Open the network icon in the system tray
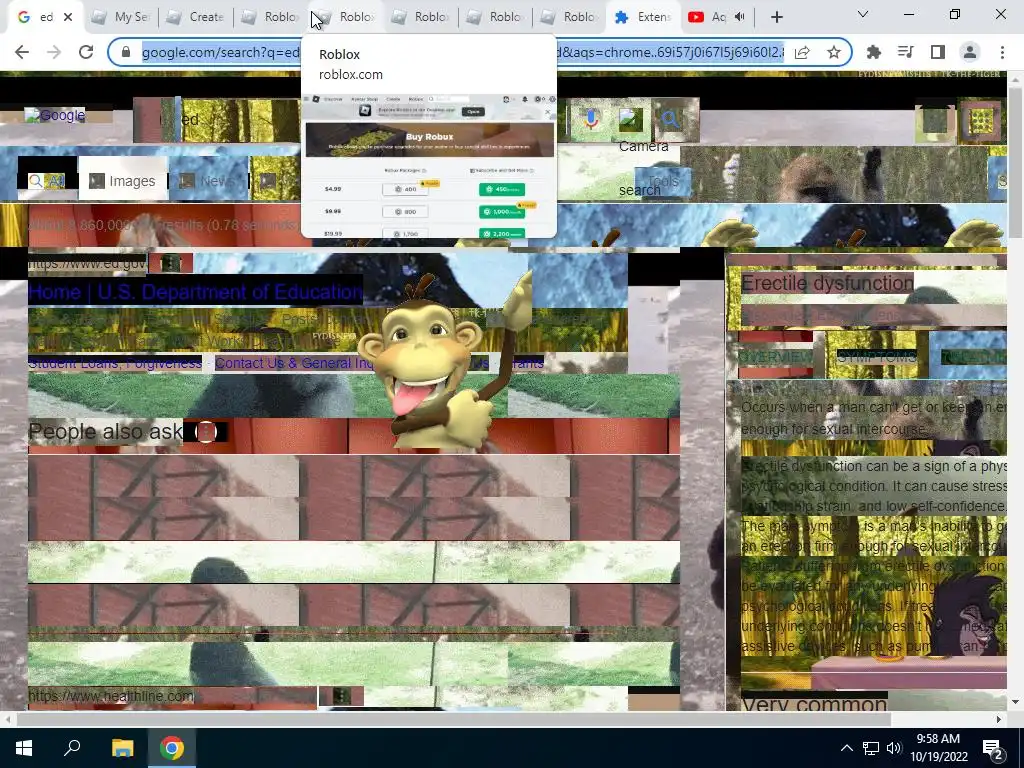1024x768 pixels. coord(870,748)
